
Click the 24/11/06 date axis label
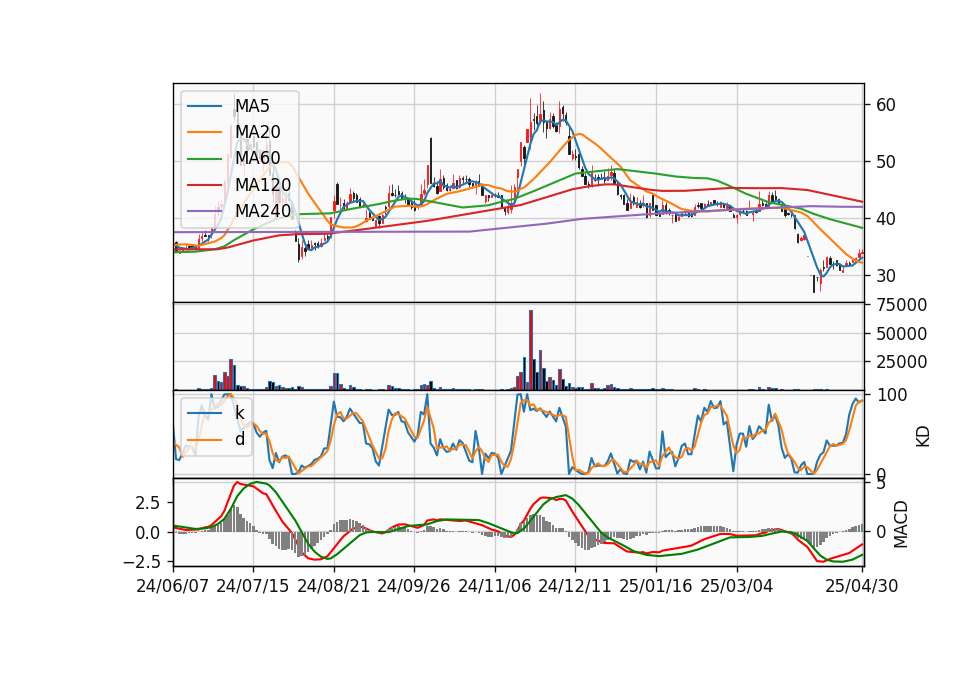click(x=495, y=586)
